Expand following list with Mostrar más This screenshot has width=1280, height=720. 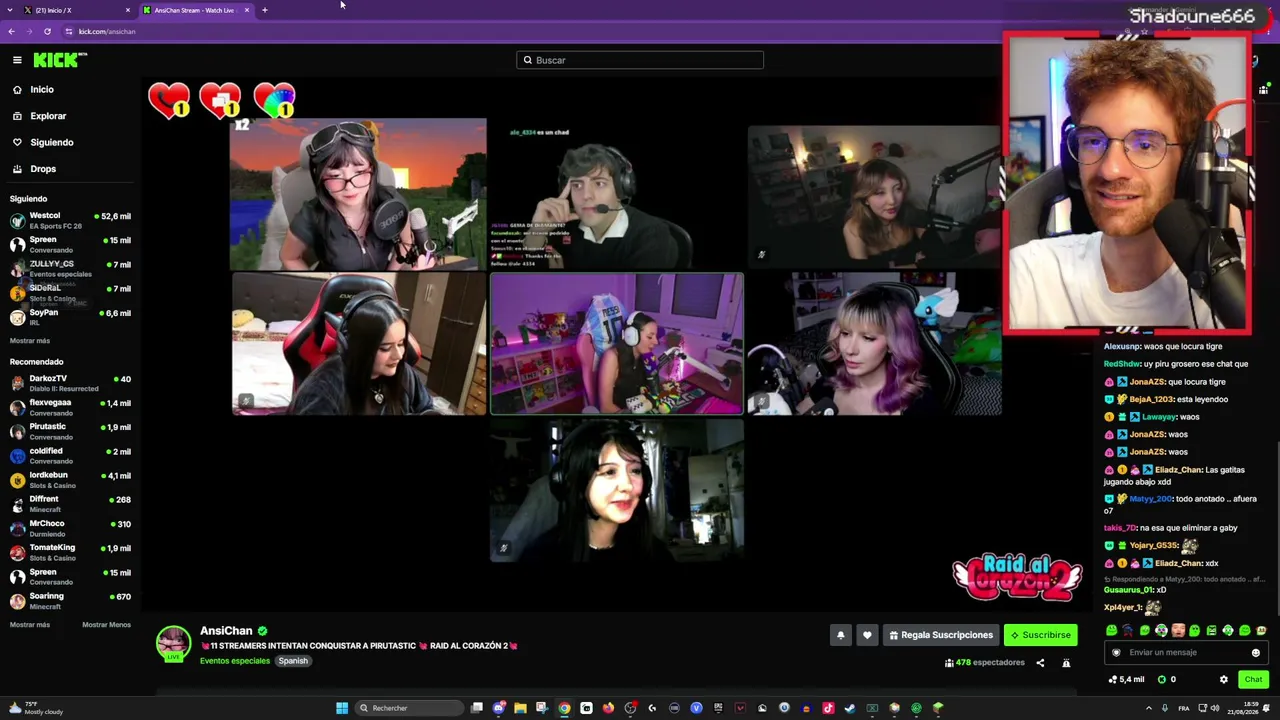tap(29, 341)
